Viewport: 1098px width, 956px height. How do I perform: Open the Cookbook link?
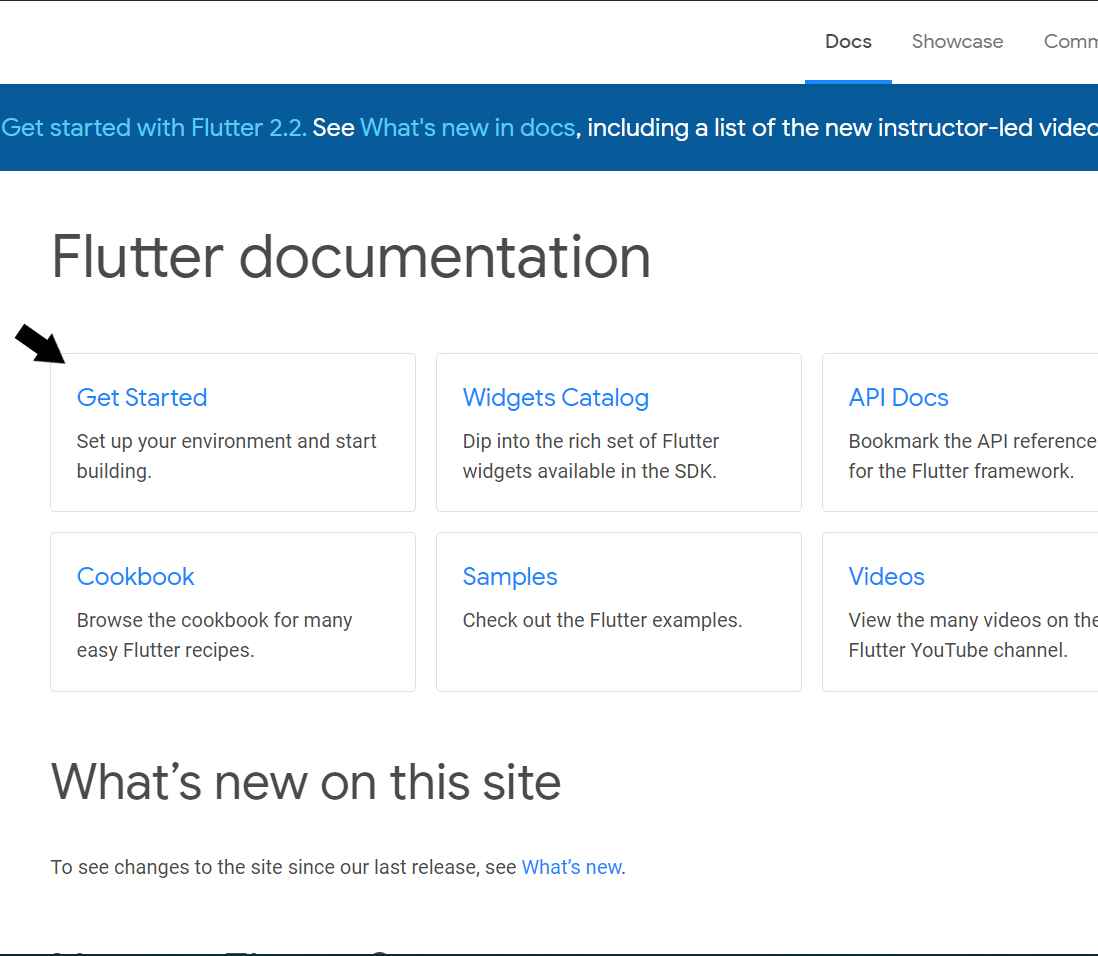[135, 576]
